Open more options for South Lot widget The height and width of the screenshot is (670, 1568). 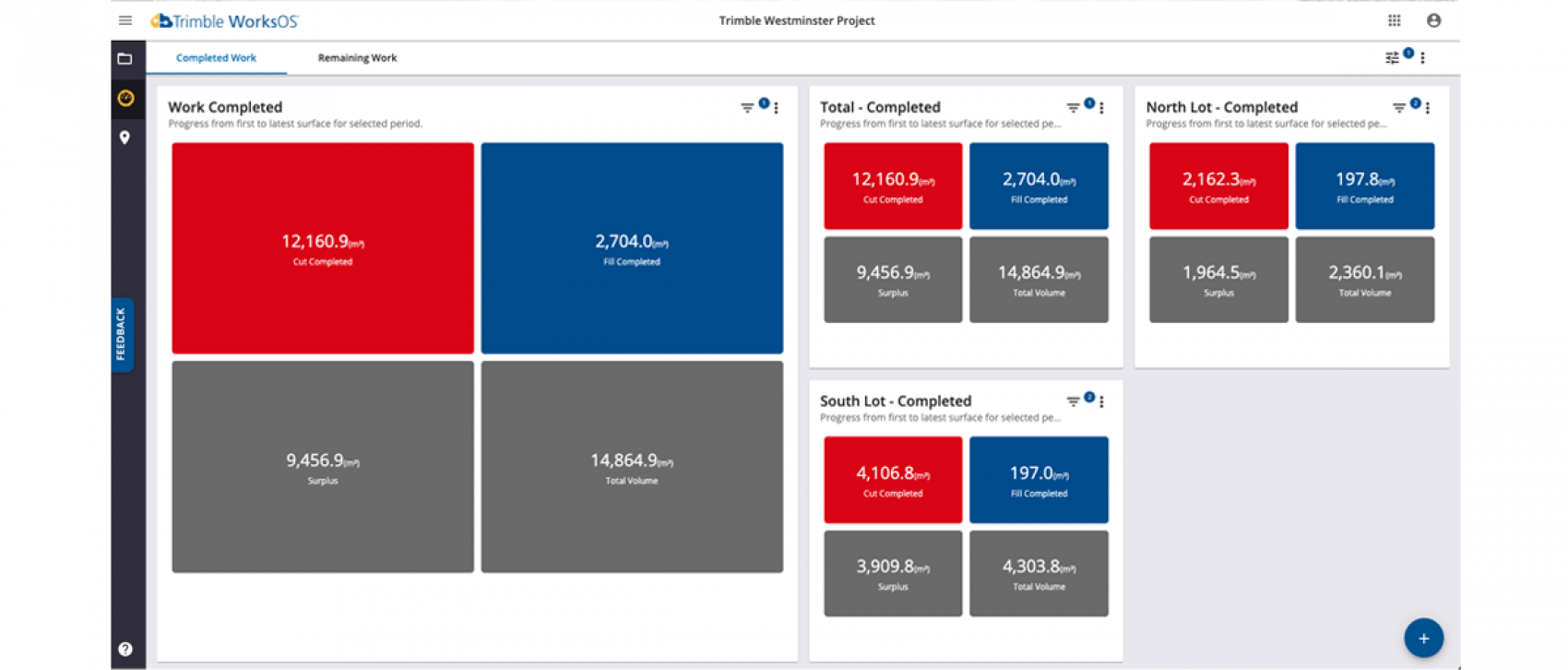[x=1102, y=401]
